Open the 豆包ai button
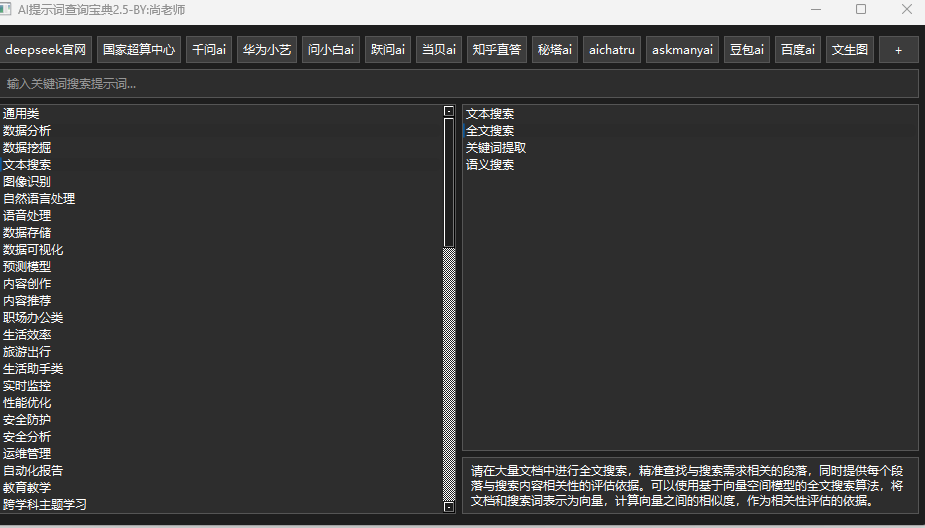This screenshot has height=528, width=925. pos(746,50)
